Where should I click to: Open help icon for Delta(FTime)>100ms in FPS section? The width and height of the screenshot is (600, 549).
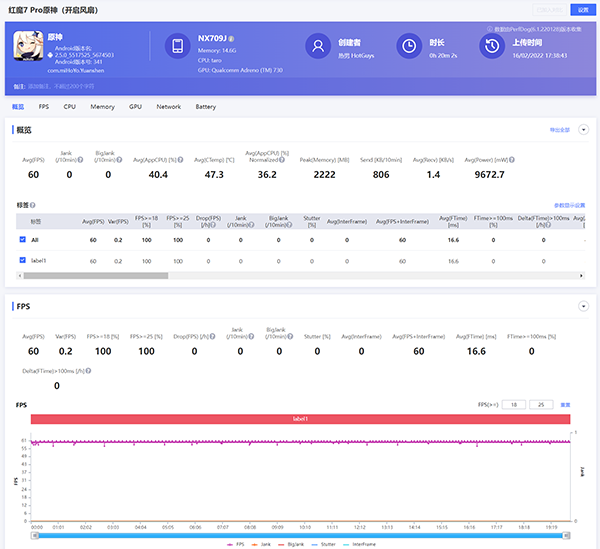pyautogui.click(x=88, y=371)
